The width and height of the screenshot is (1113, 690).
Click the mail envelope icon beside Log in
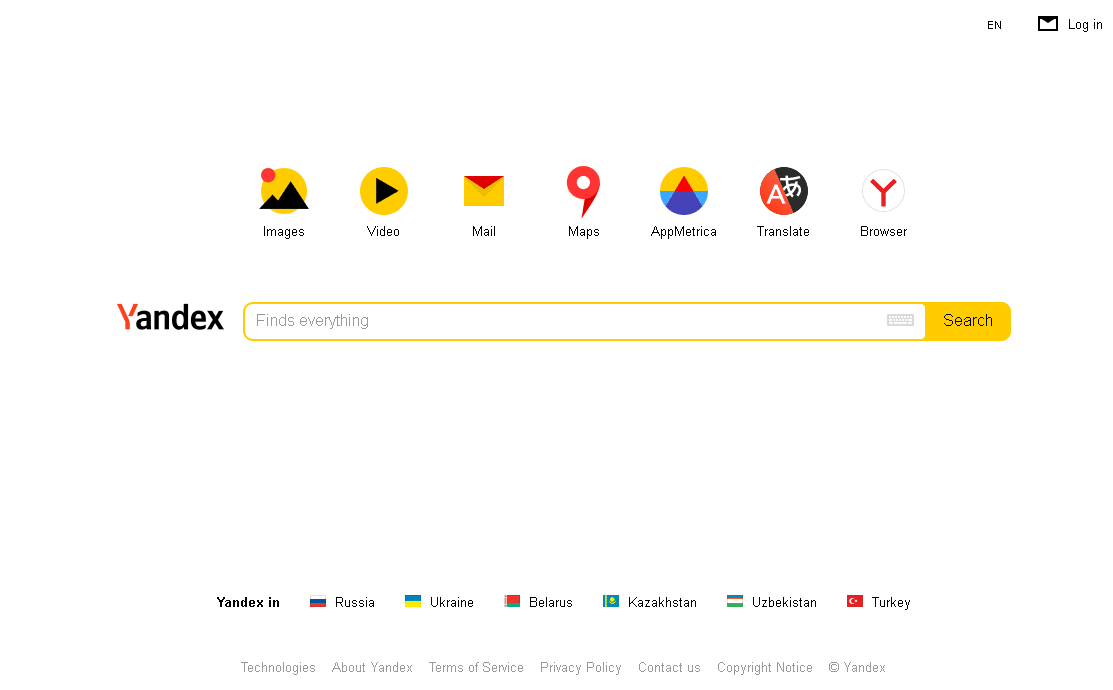[x=1048, y=23]
